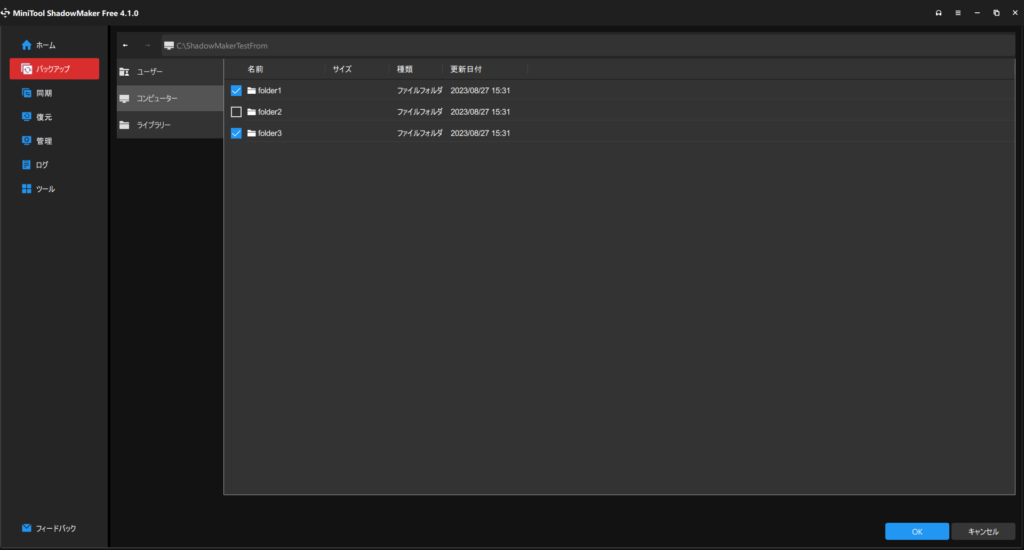Uncheck the folder1 checkbox
This screenshot has width=1024, height=550.
236,91
